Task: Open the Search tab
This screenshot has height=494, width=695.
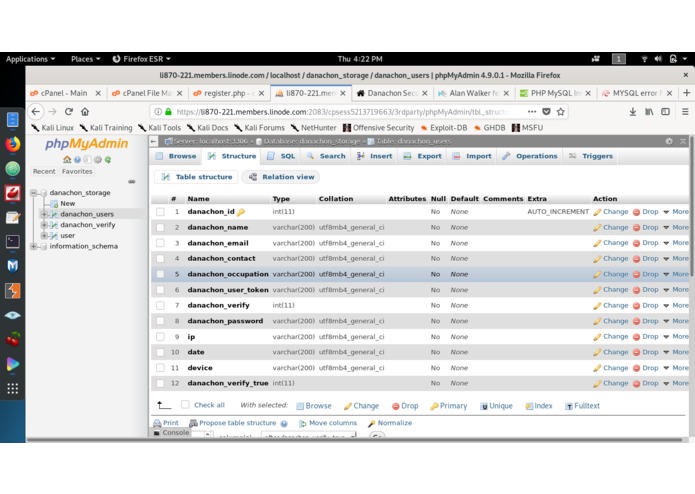Action: coord(326,156)
